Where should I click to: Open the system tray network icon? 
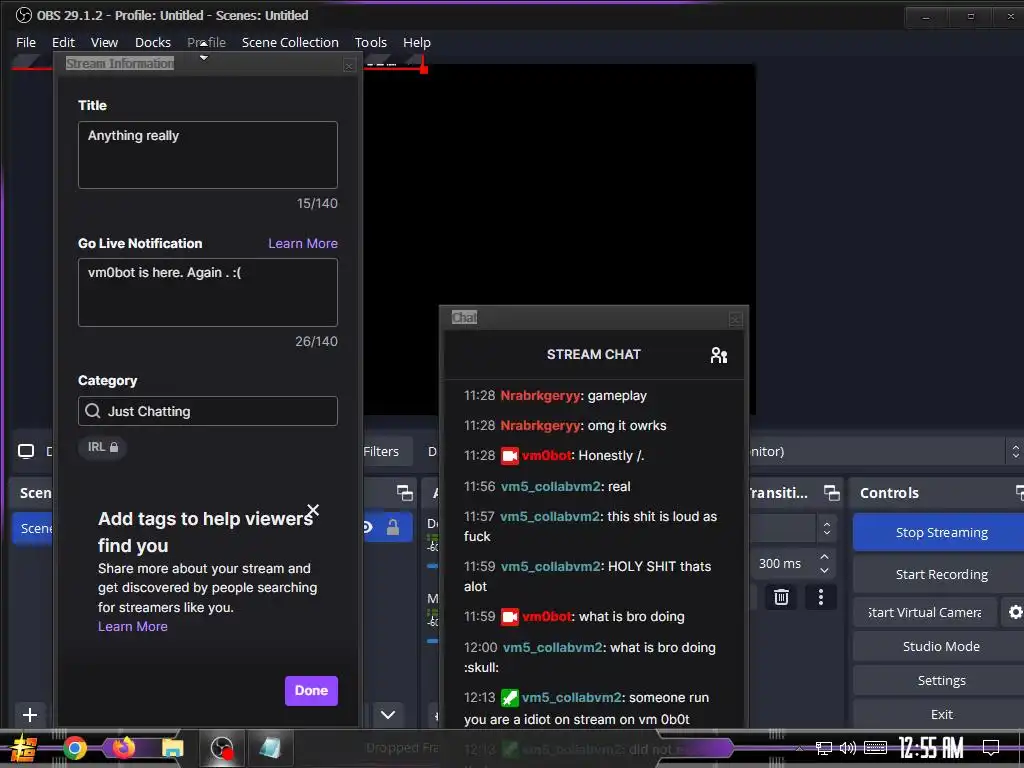824,748
